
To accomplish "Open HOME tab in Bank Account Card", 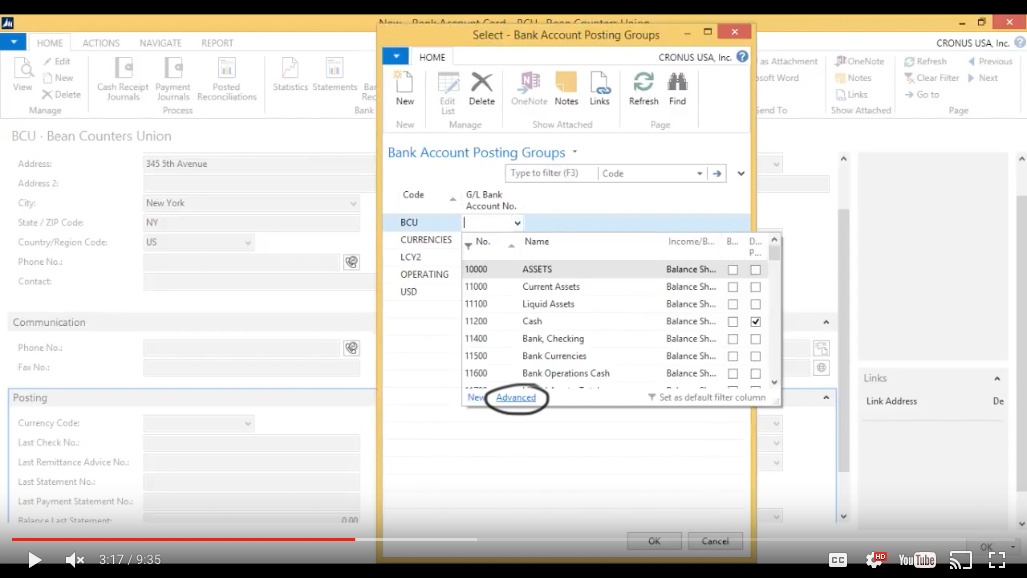I will click(x=50, y=43).
